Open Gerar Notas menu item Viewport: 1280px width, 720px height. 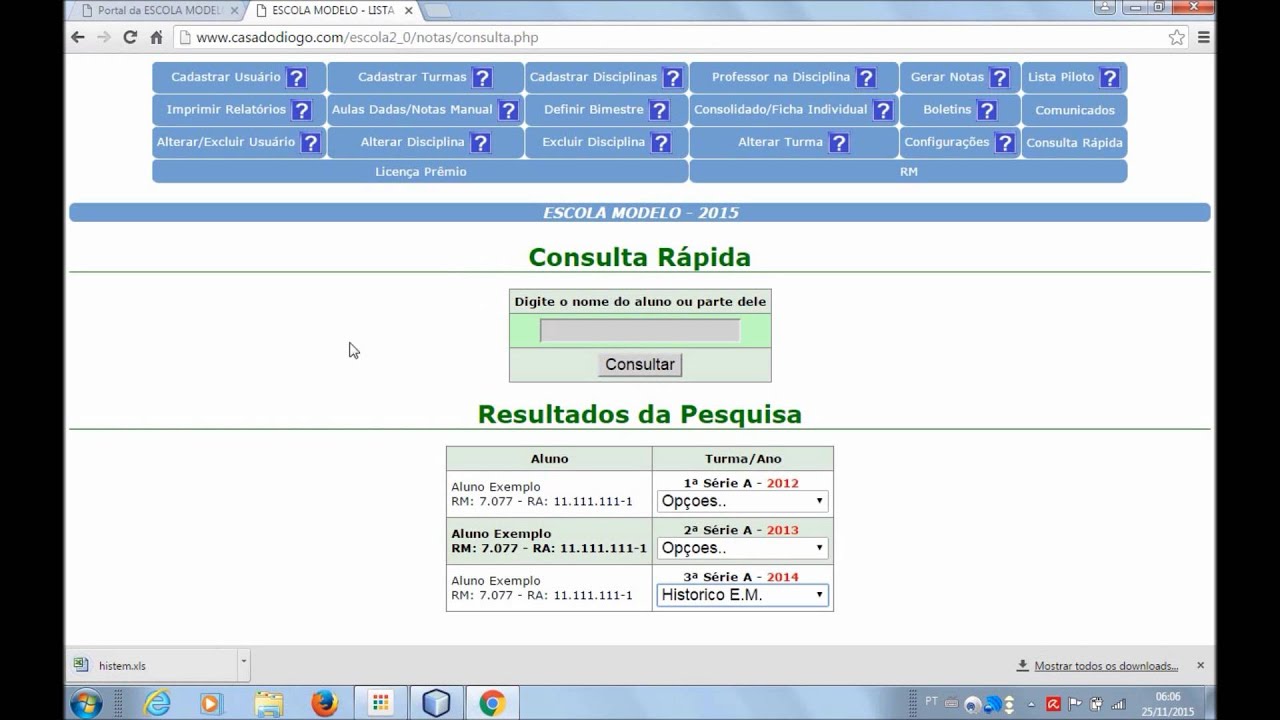pyautogui.click(x=947, y=77)
